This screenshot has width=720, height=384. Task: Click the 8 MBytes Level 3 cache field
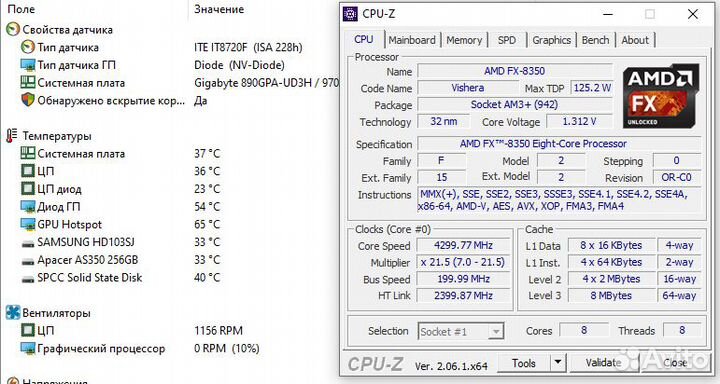pos(611,296)
